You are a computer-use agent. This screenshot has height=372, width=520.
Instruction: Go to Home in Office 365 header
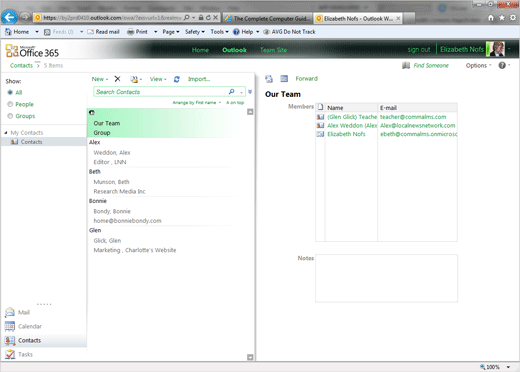click(x=200, y=50)
